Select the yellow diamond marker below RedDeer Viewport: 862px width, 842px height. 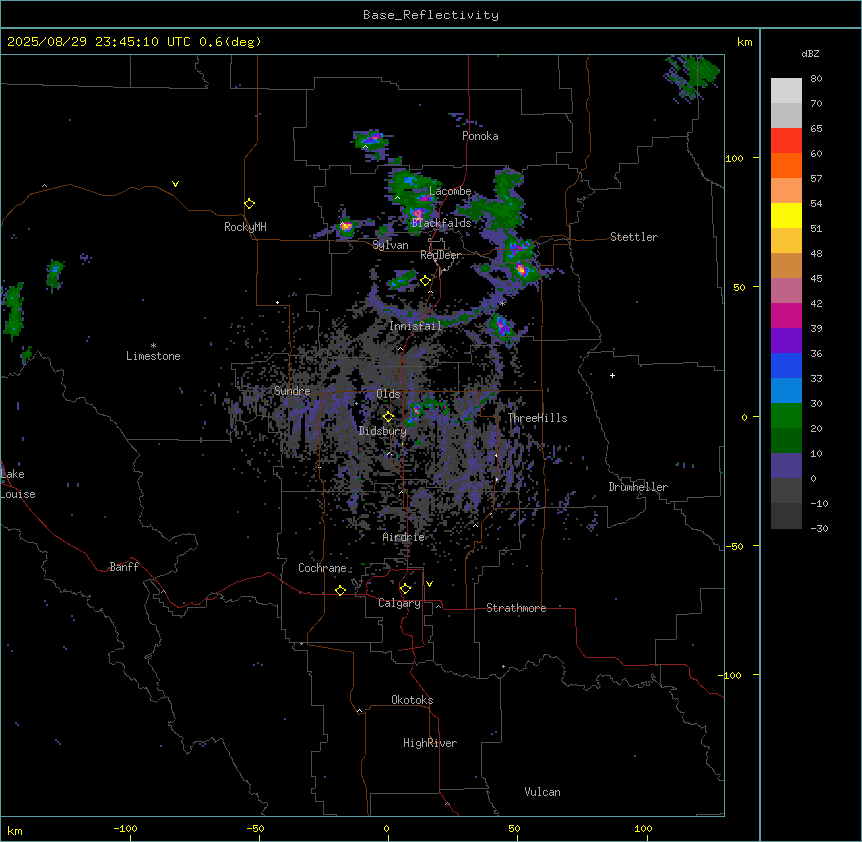click(x=426, y=281)
